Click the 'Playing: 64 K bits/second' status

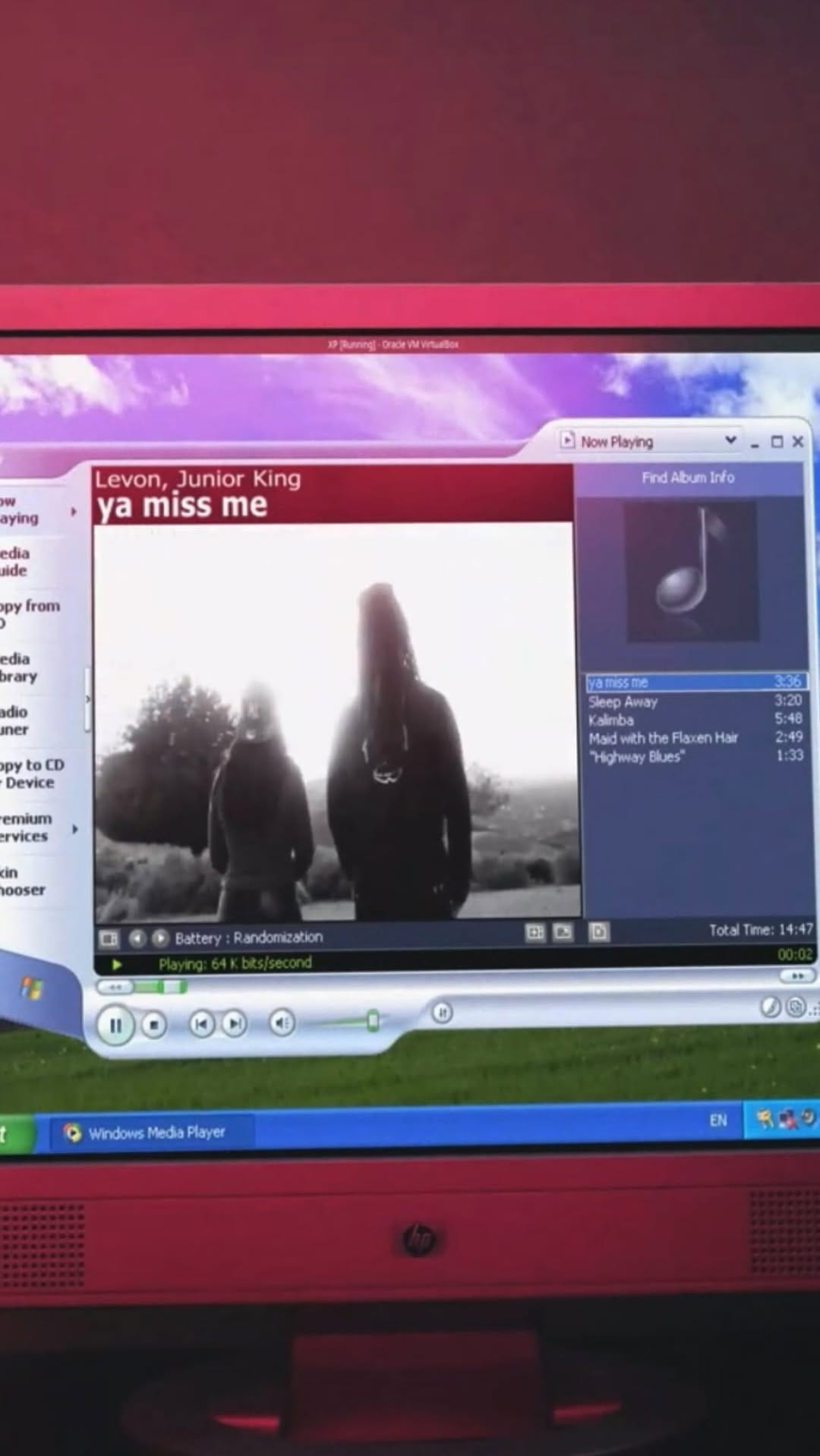[235, 963]
